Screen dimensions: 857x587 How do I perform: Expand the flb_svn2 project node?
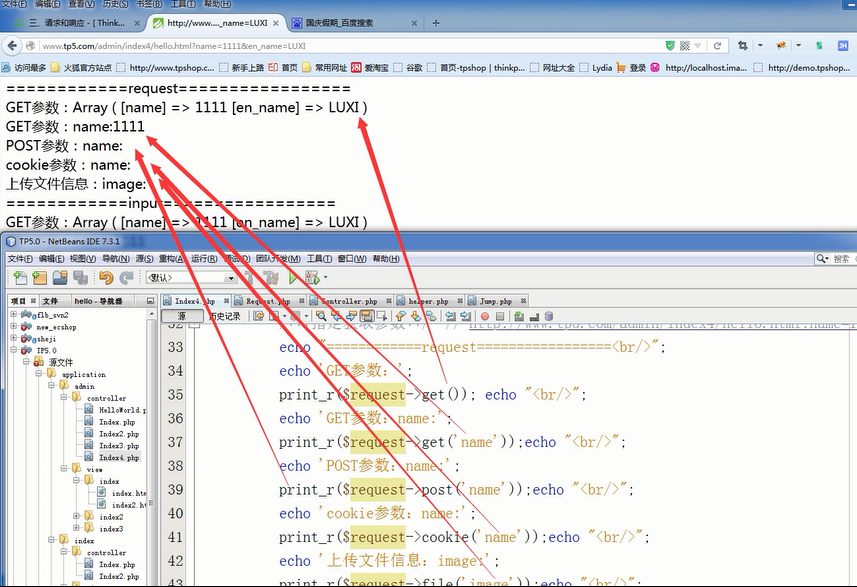point(14,314)
